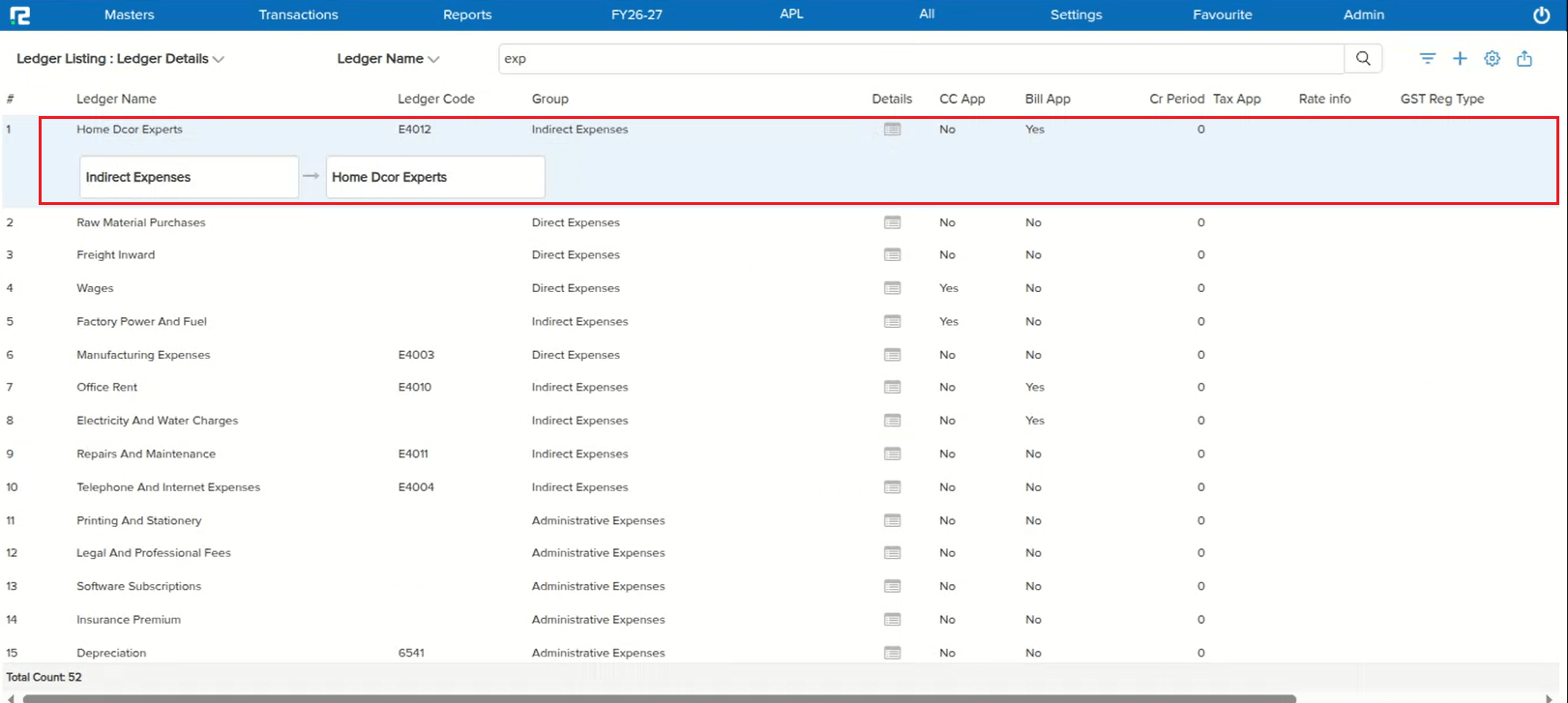This screenshot has width=1568, height=703.
Task: Click the Home Dcor Experts breadcrumb box
Action: (x=435, y=177)
